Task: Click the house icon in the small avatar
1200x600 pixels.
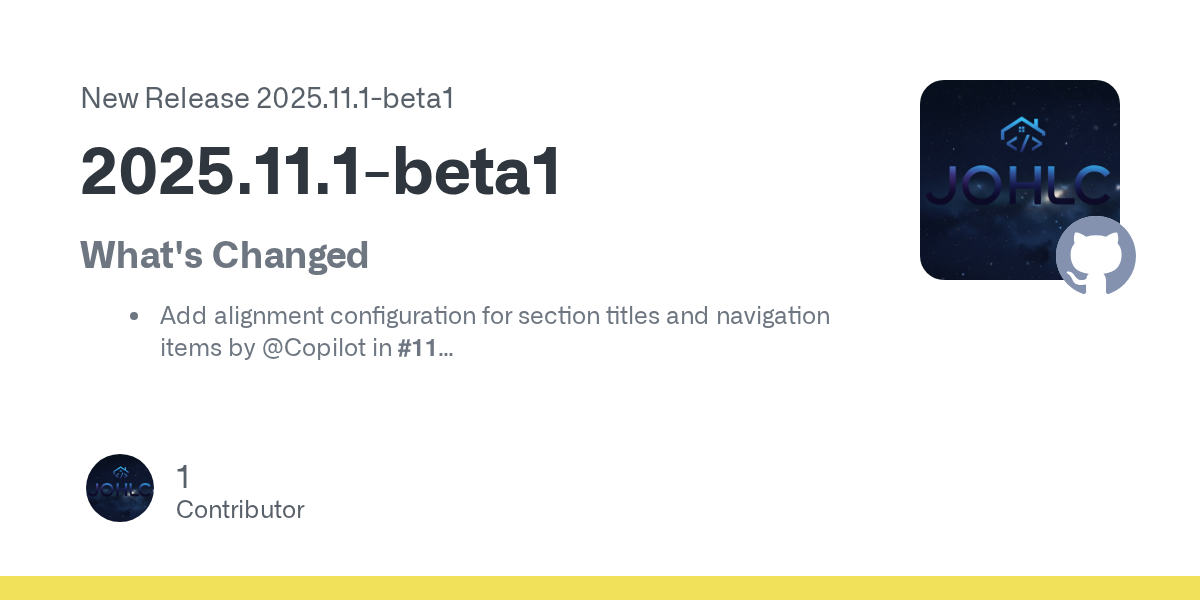Action: coord(120,472)
